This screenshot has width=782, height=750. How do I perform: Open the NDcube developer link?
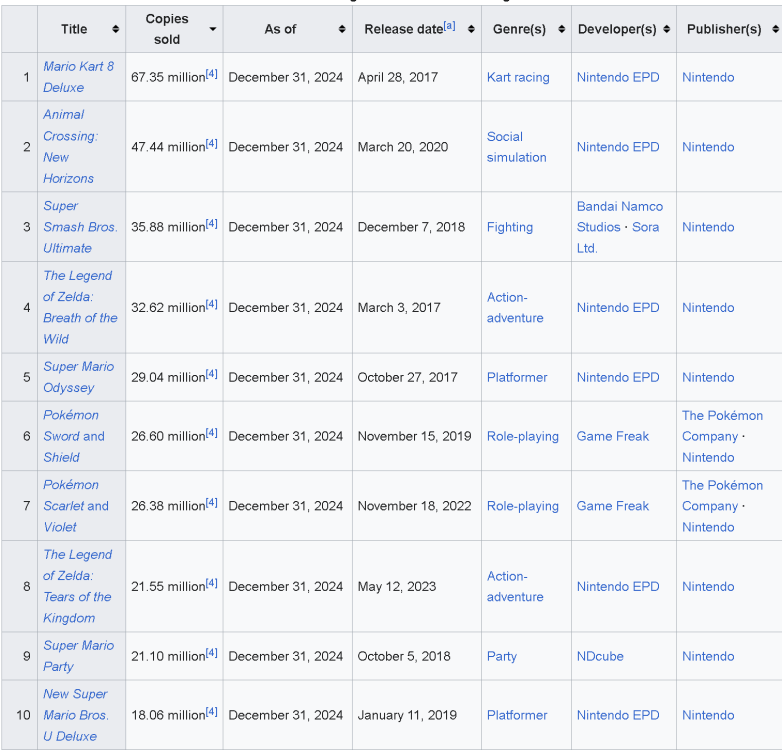600,656
